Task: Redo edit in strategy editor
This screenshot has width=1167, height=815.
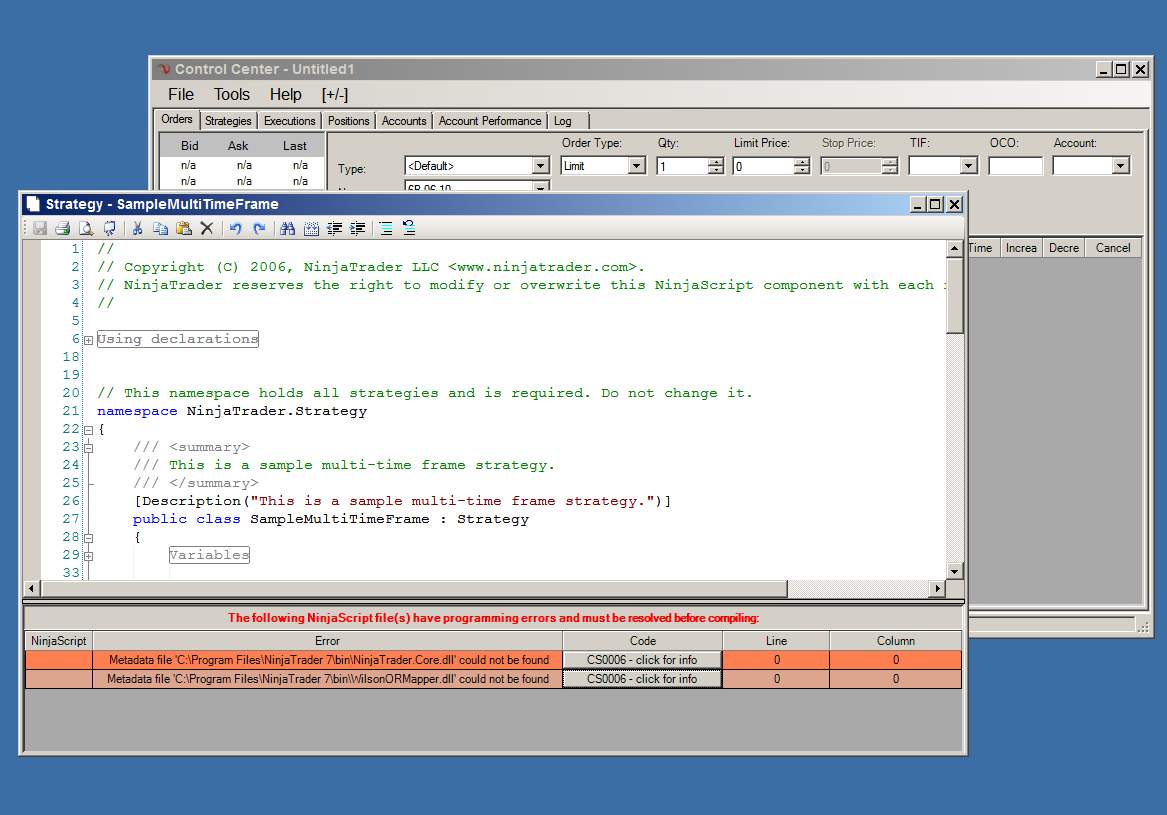Action: (259, 228)
